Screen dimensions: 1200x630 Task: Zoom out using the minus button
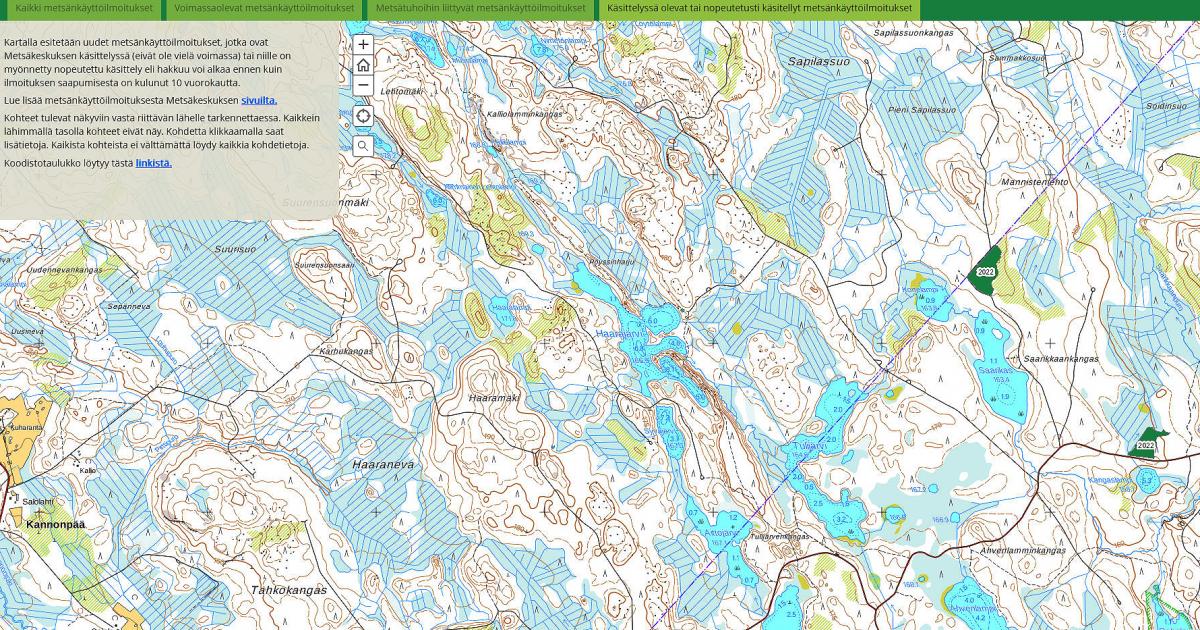pyautogui.click(x=363, y=86)
